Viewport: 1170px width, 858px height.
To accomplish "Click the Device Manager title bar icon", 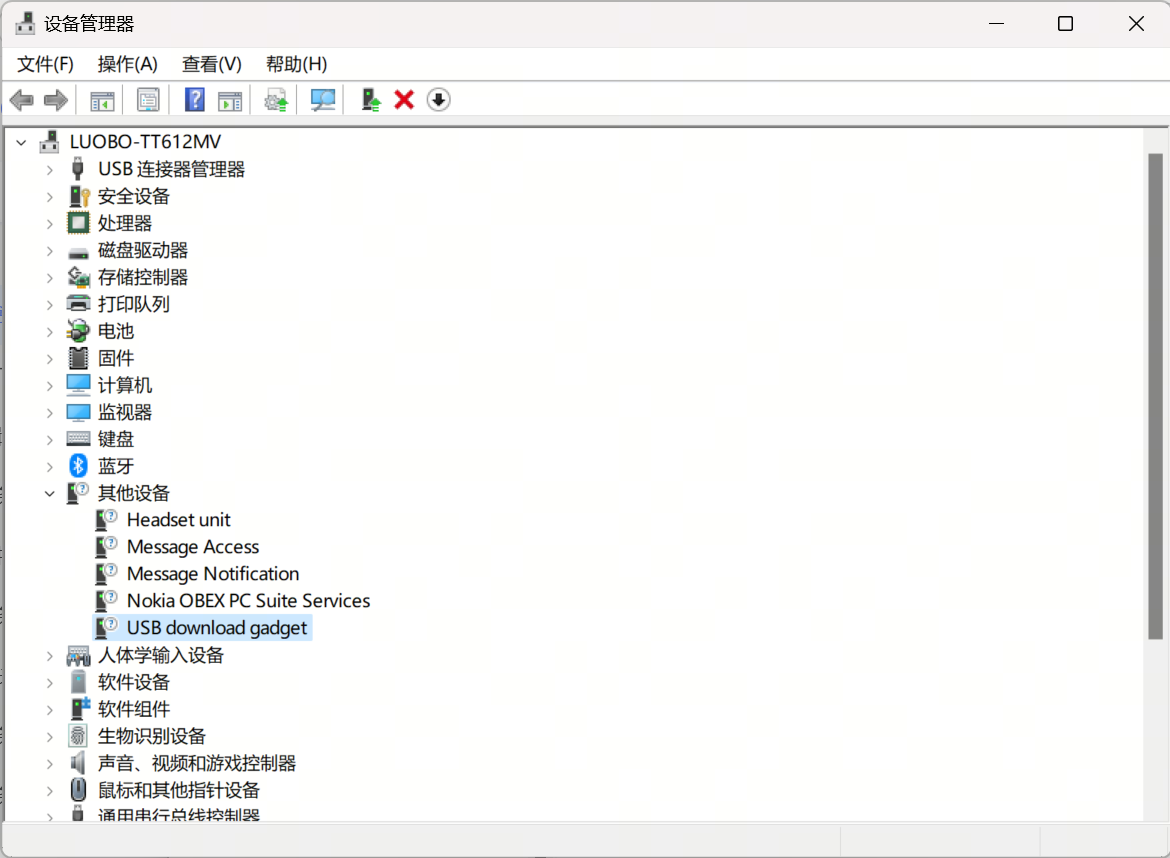I will (x=25, y=24).
